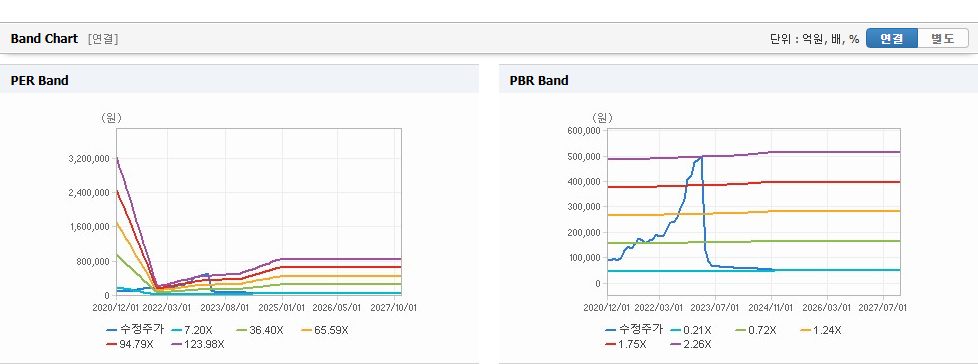The width and height of the screenshot is (978, 364).
Task: Toggle 0.72X series in PBR legend
Action: pyautogui.click(x=755, y=330)
